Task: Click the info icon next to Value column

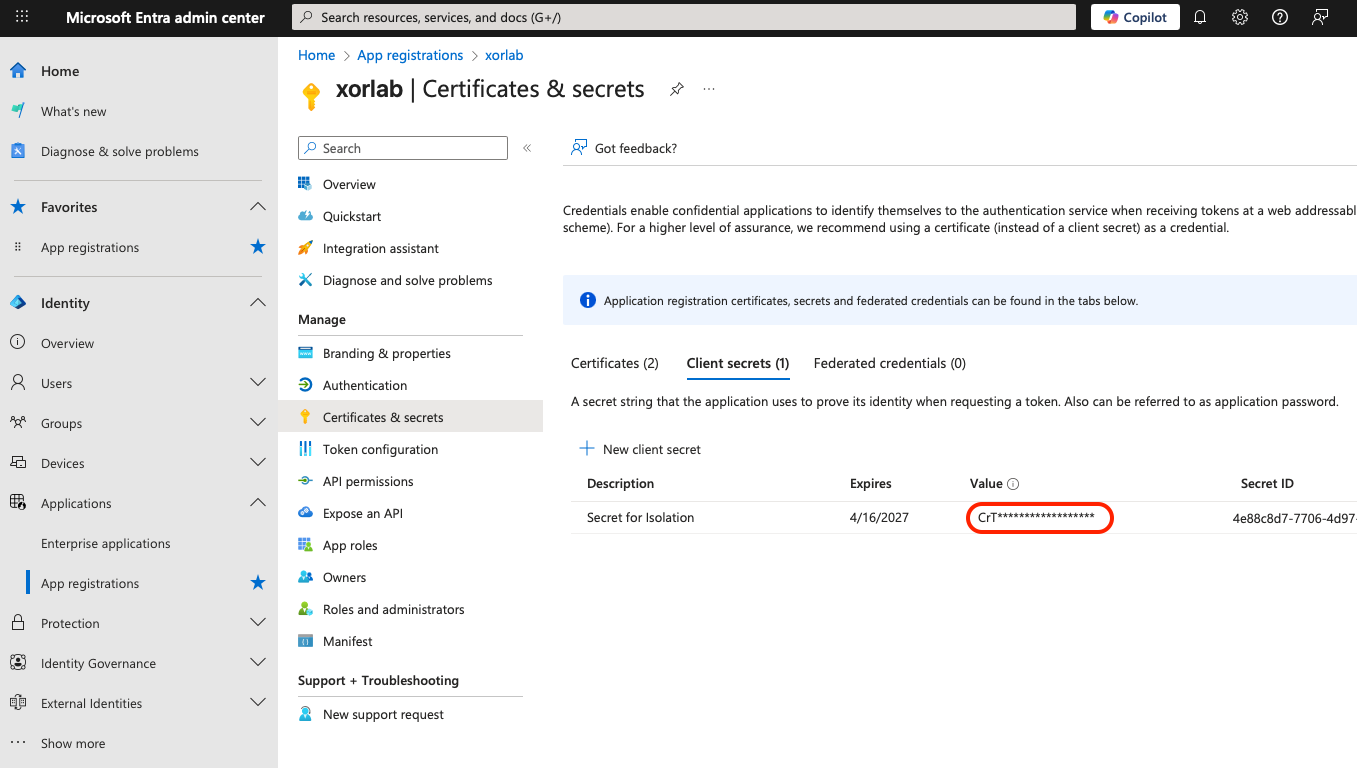Action: click(1013, 484)
